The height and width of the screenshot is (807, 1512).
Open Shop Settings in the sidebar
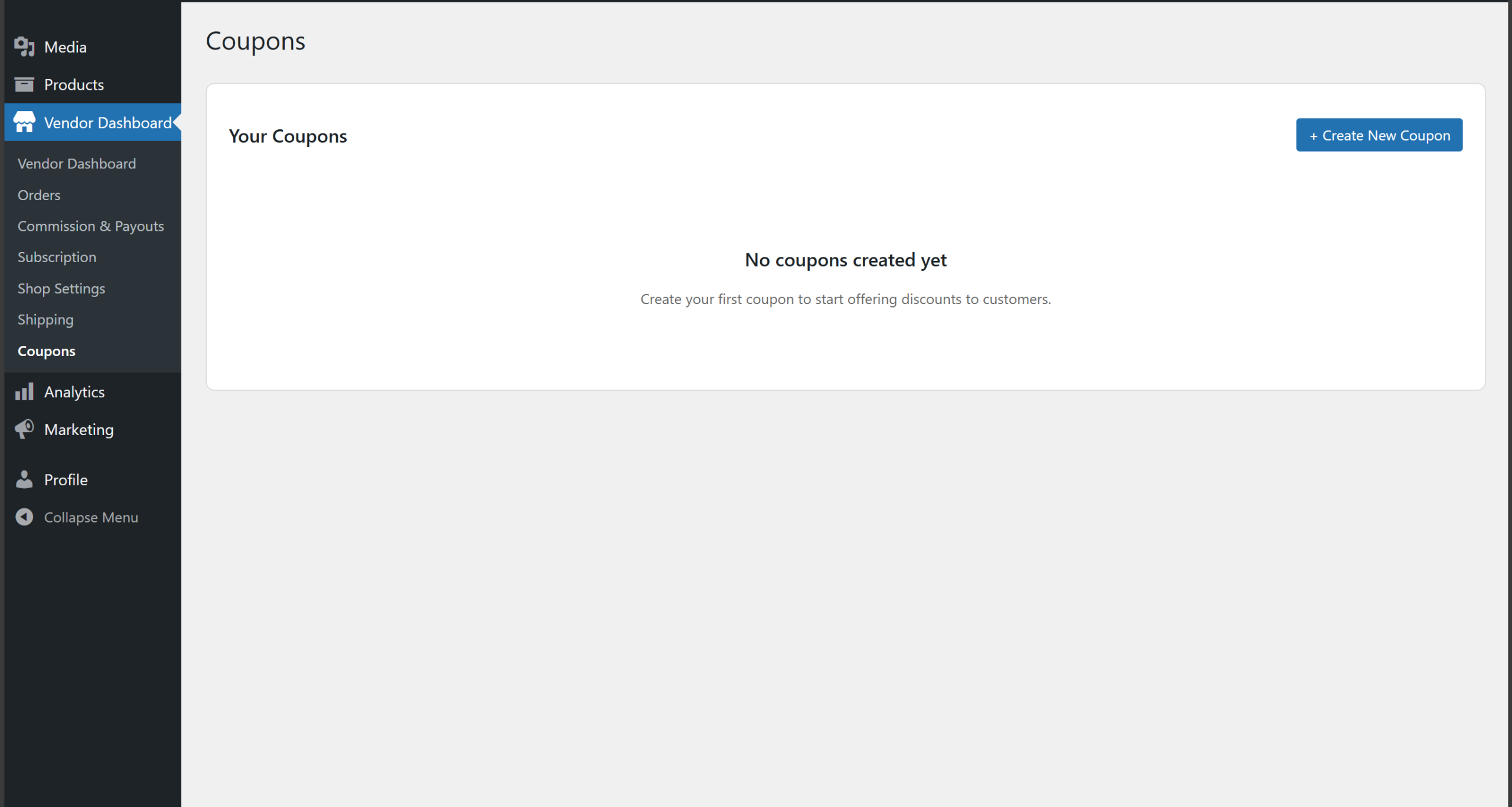point(61,289)
